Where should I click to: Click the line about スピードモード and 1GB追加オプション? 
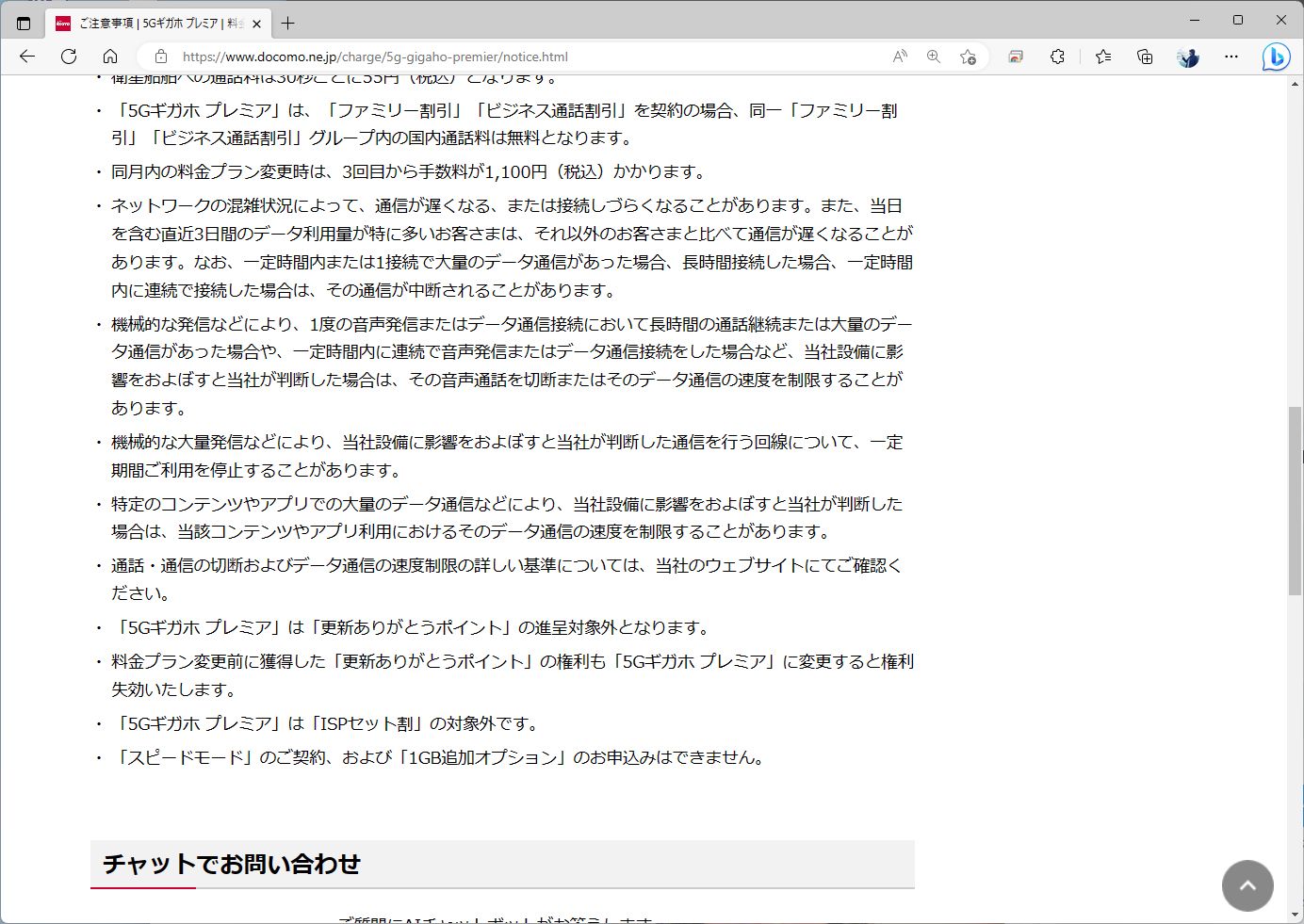click(439, 757)
